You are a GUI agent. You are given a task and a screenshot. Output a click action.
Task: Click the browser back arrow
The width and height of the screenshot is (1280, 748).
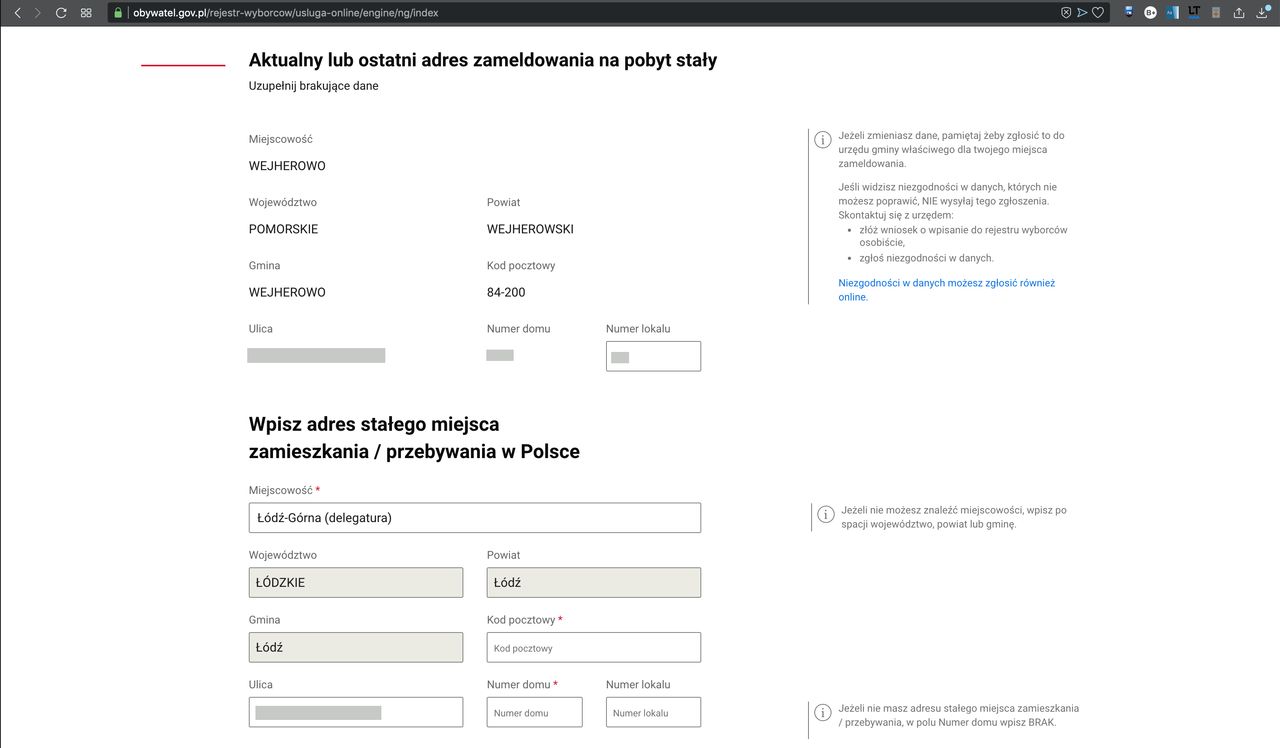click(17, 13)
